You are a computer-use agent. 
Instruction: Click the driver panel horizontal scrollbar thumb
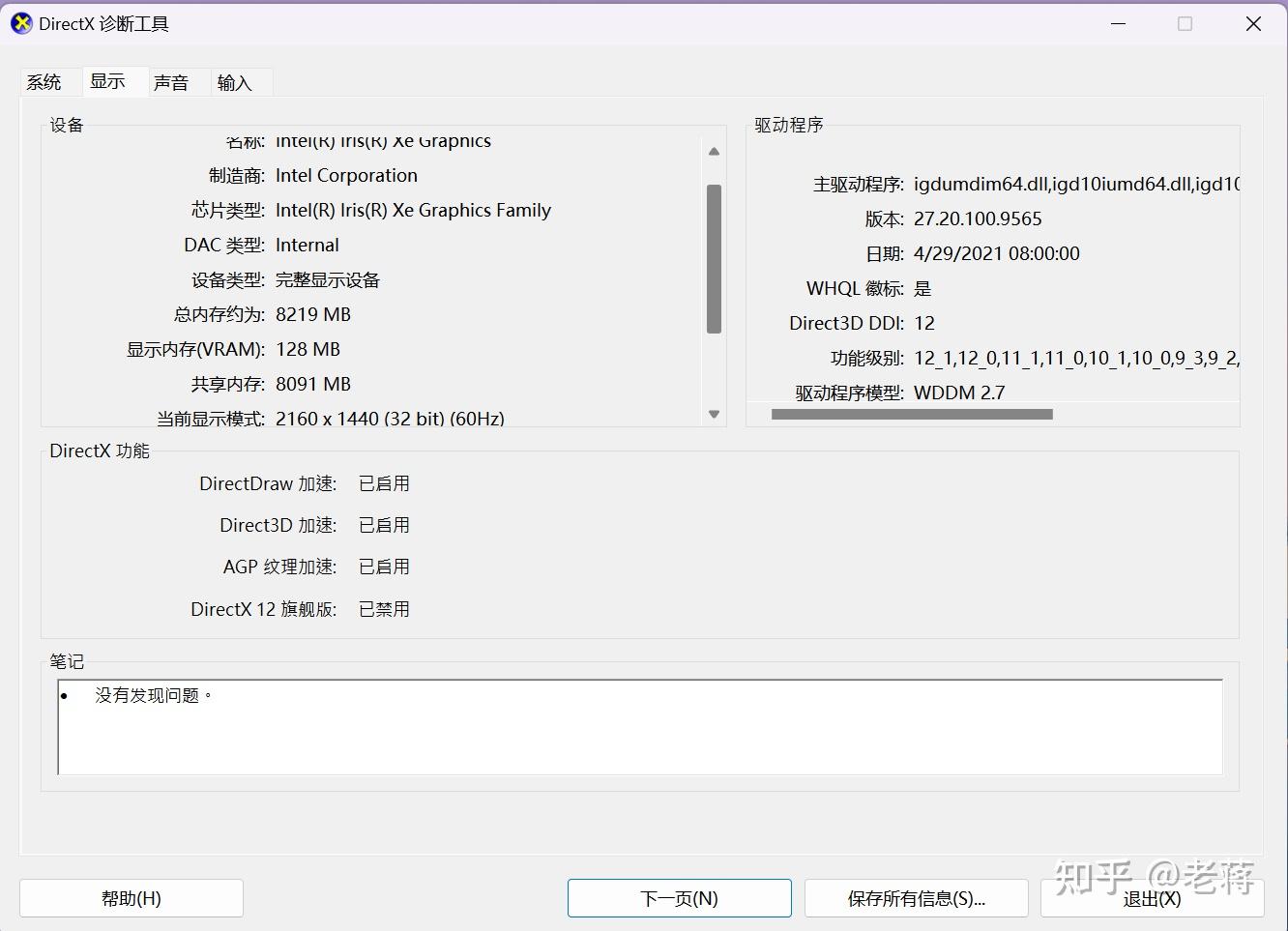(912, 414)
